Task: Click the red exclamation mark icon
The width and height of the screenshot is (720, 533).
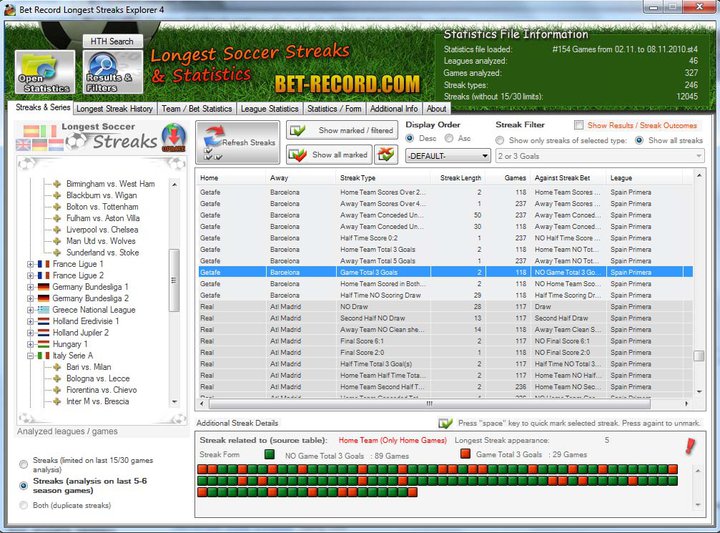Action: pyautogui.click(x=690, y=446)
